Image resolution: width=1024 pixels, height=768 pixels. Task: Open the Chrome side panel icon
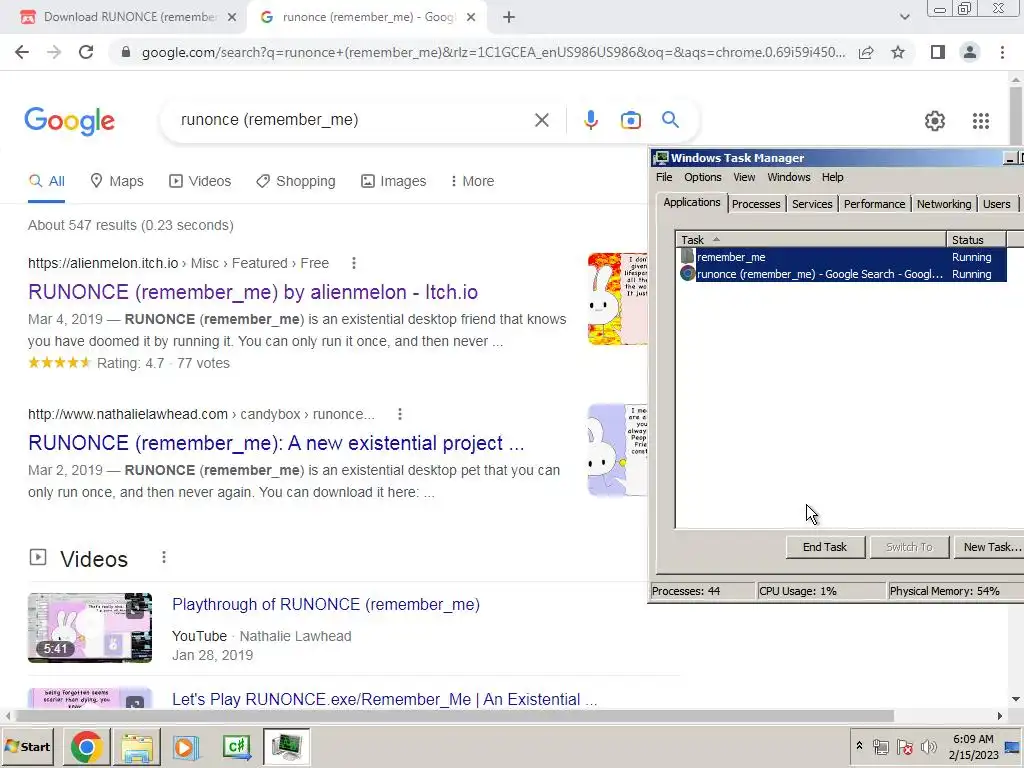pyautogui.click(x=938, y=52)
